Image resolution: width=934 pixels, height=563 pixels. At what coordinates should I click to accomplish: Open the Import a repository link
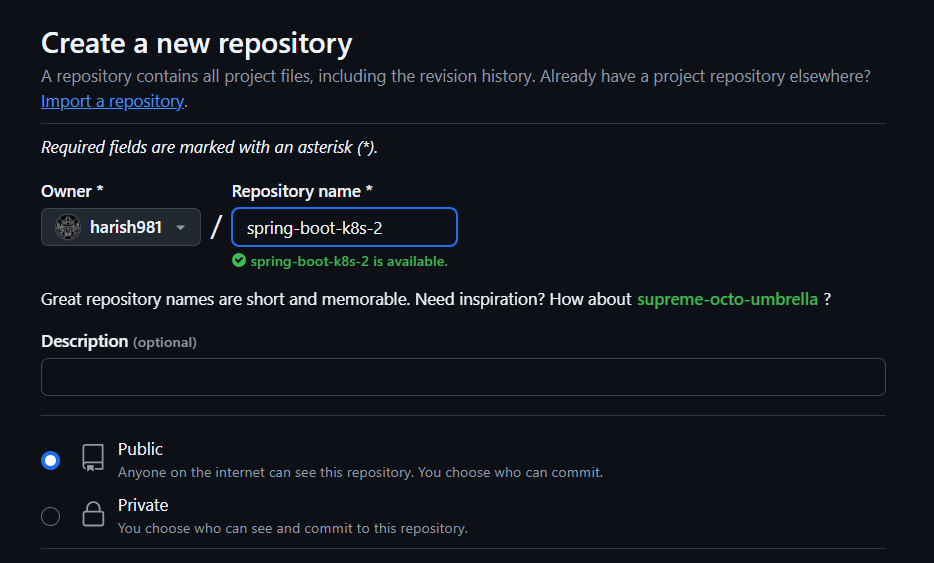[x=112, y=101]
